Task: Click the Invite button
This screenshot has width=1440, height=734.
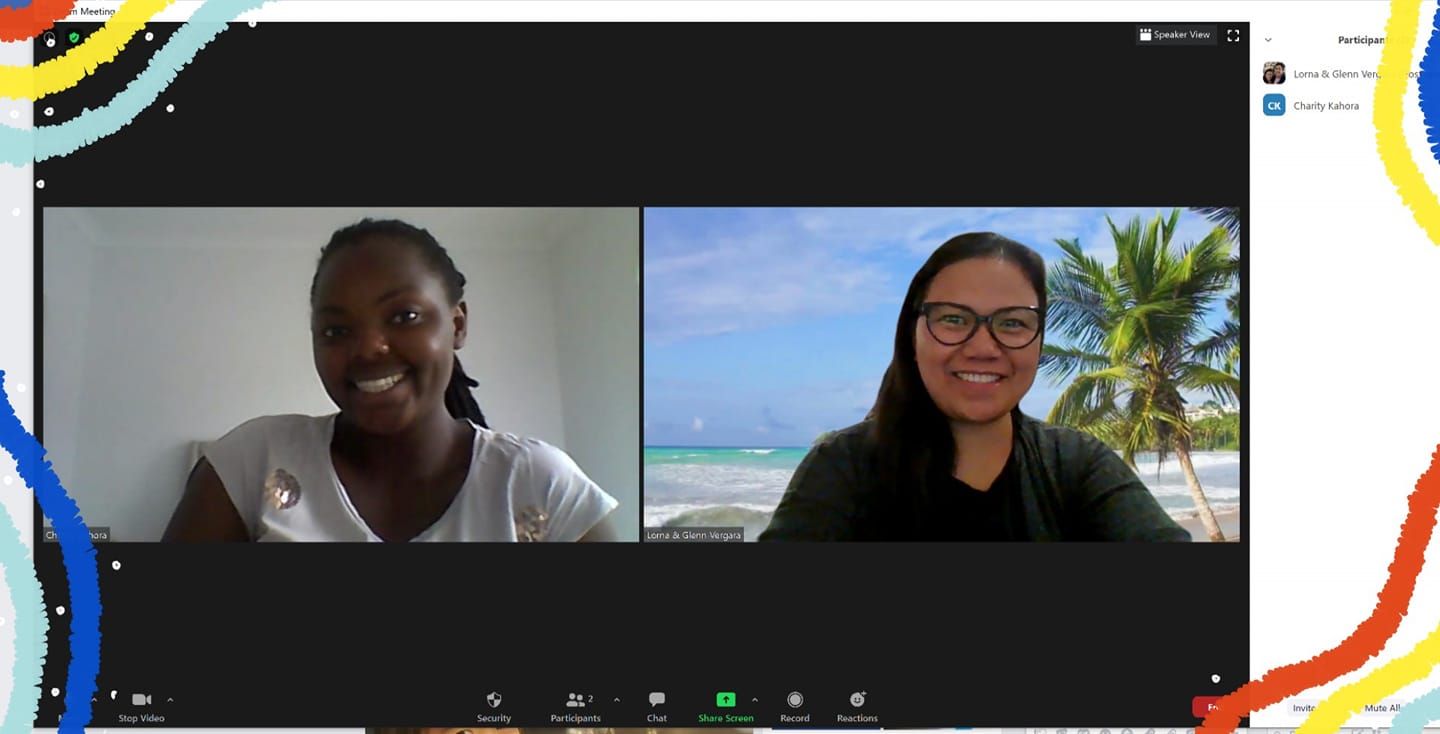Action: click(x=1303, y=708)
